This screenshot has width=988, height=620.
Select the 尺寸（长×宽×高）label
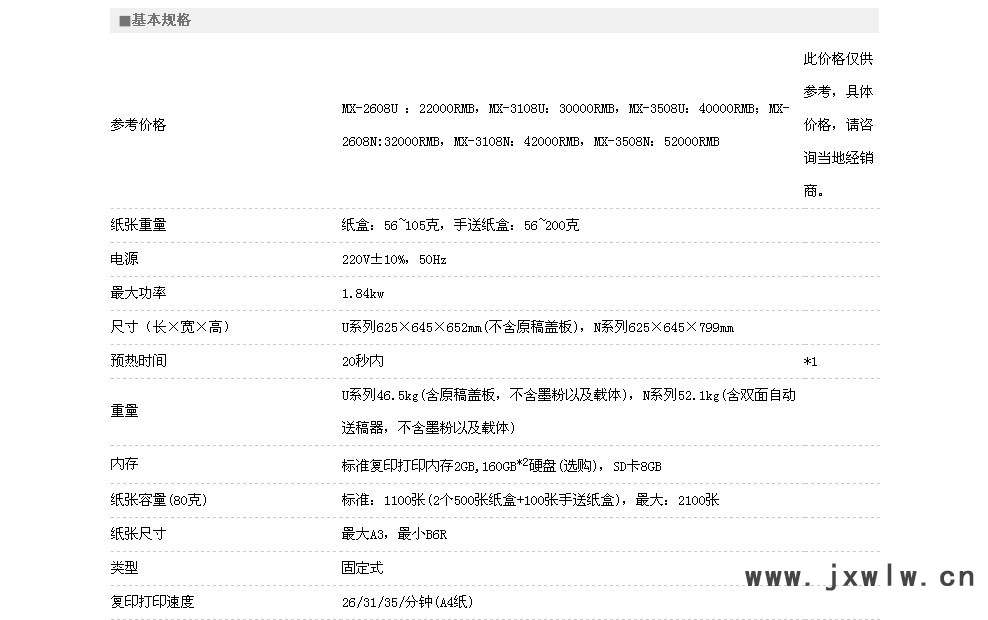pos(170,327)
